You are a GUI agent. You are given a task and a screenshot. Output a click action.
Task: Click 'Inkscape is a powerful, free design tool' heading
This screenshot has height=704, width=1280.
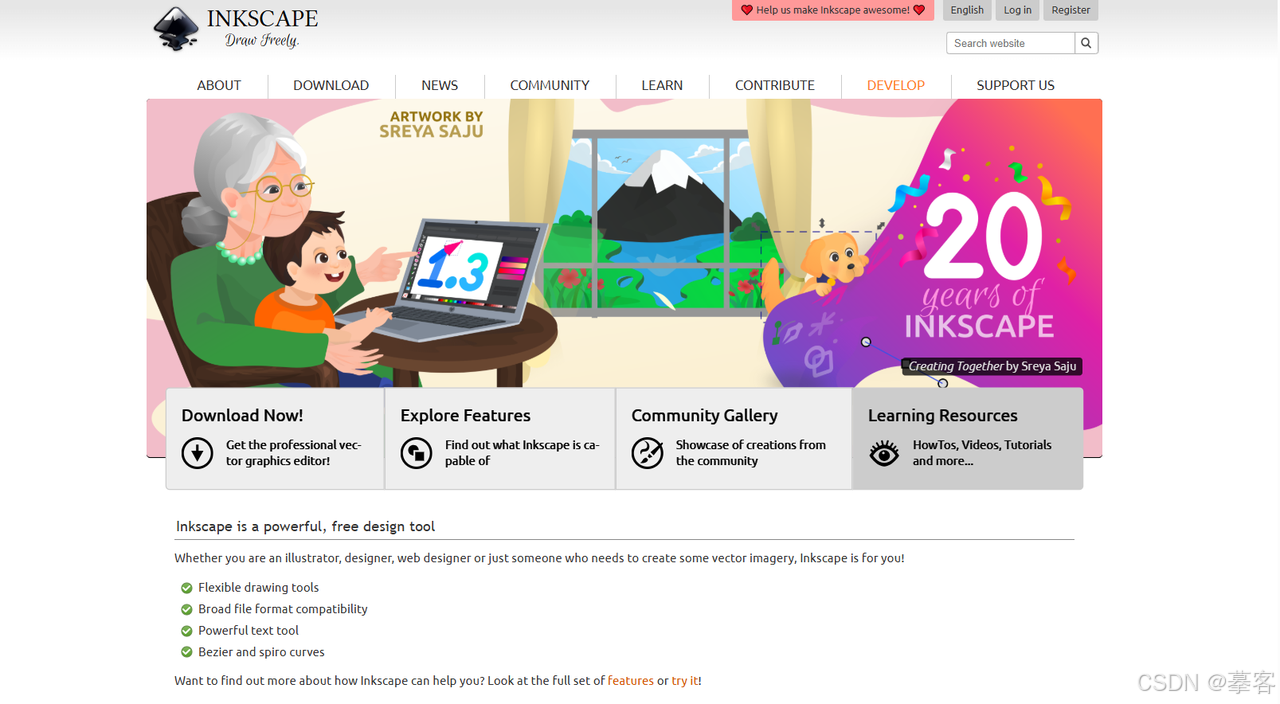[x=306, y=526]
